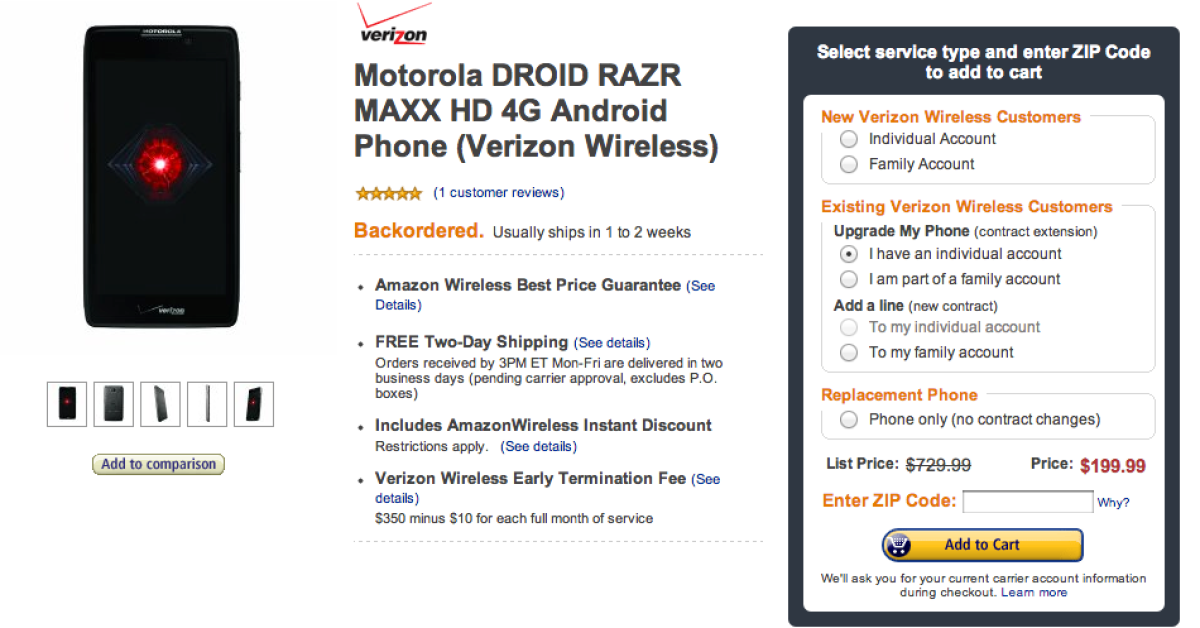Select the fourth side-profile phone thumbnail
Viewport: 1200px width, 628px height.
(207, 404)
